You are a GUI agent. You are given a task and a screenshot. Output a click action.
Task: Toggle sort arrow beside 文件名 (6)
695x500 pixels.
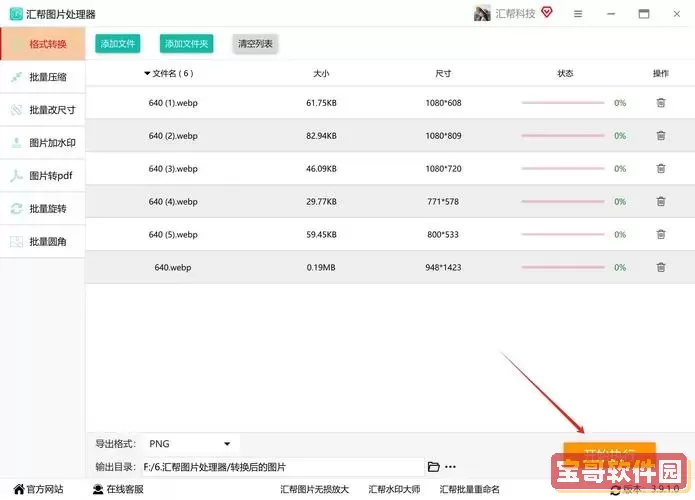[147, 74]
